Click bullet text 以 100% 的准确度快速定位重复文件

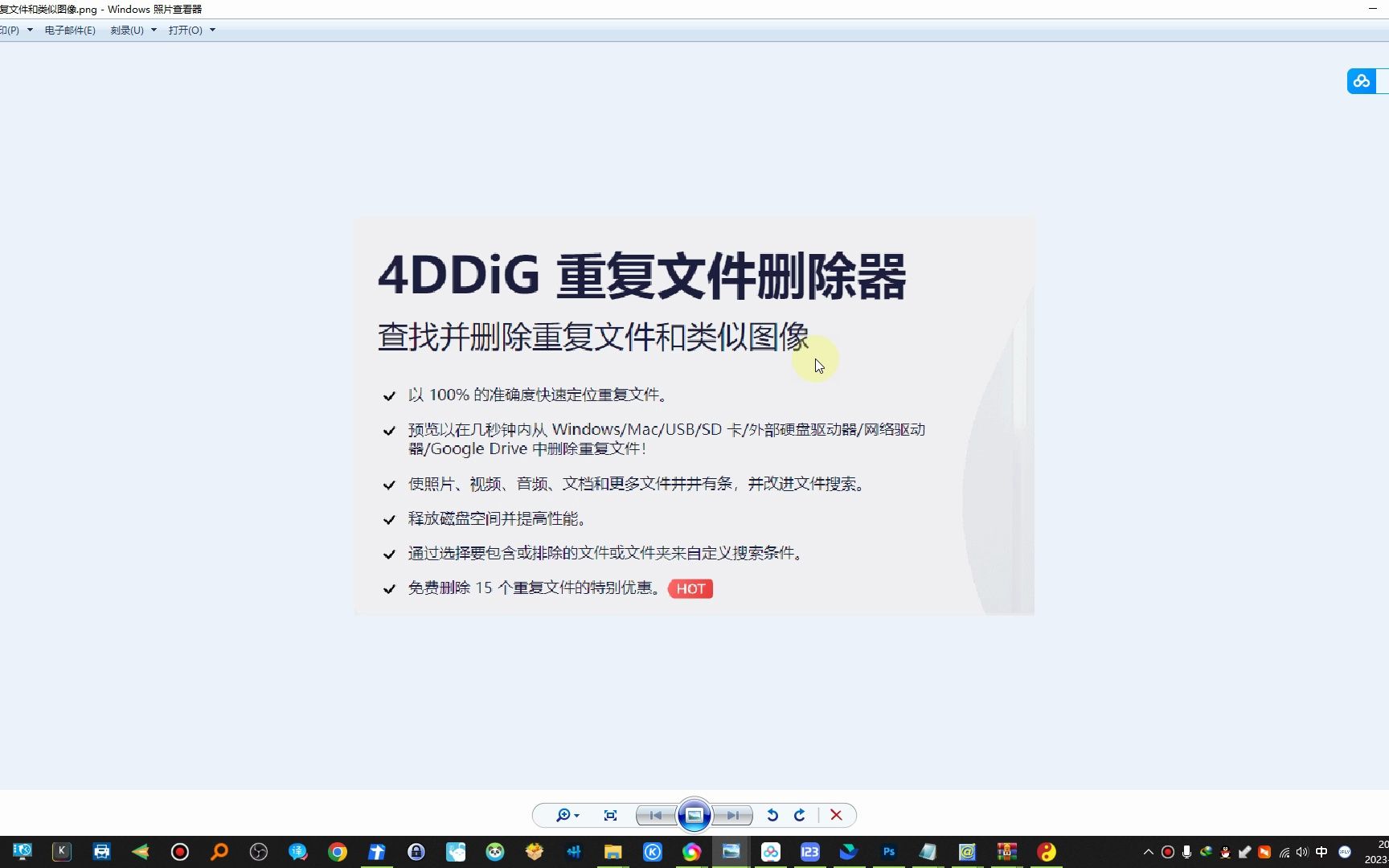point(538,395)
